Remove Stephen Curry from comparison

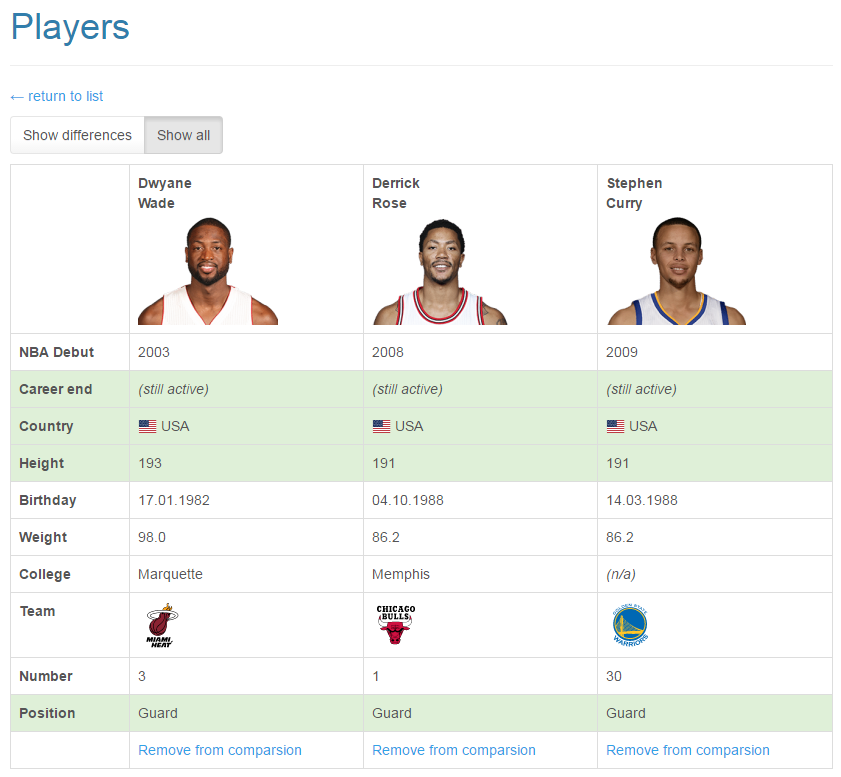[x=687, y=750]
